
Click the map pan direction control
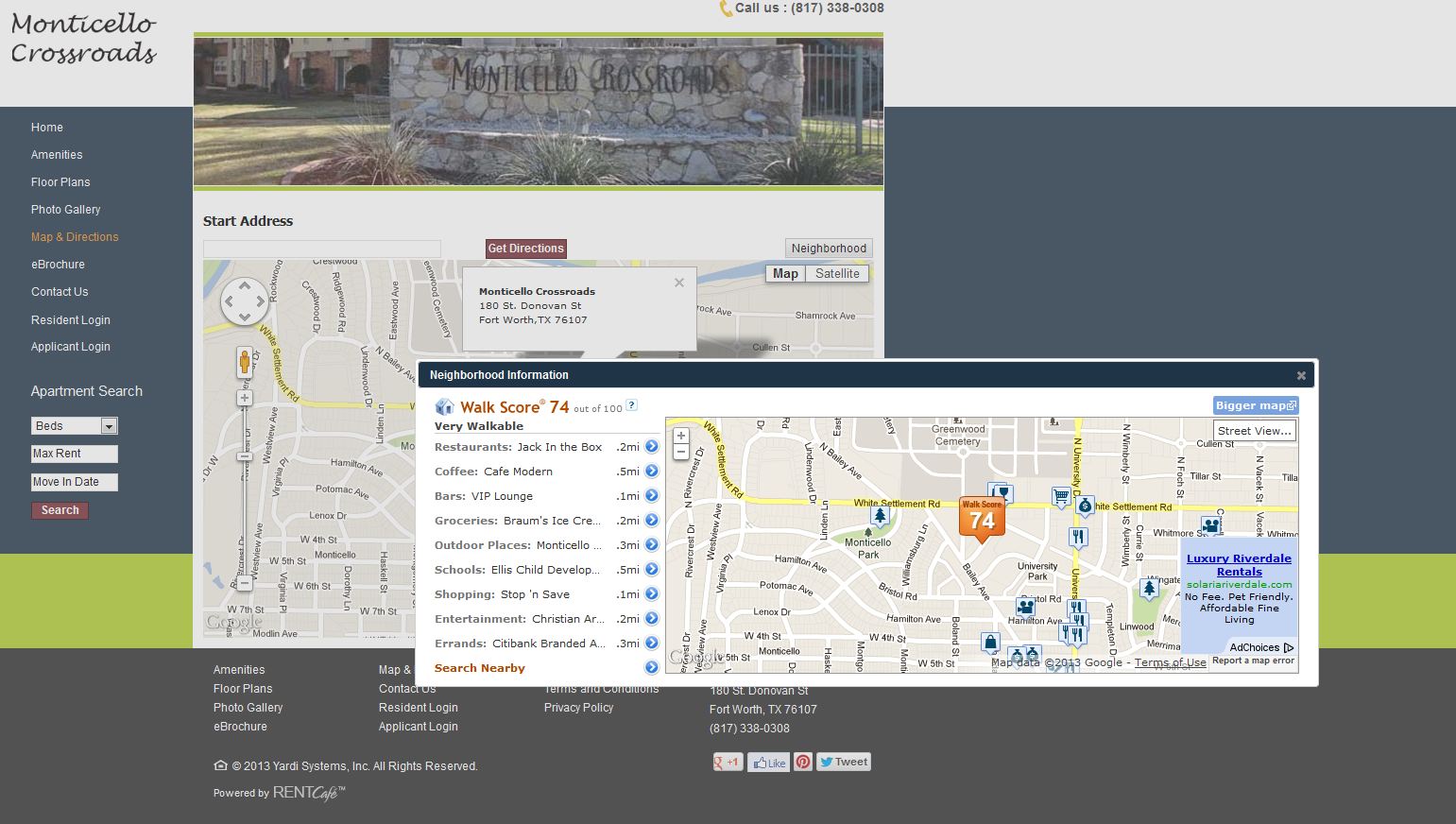[245, 302]
